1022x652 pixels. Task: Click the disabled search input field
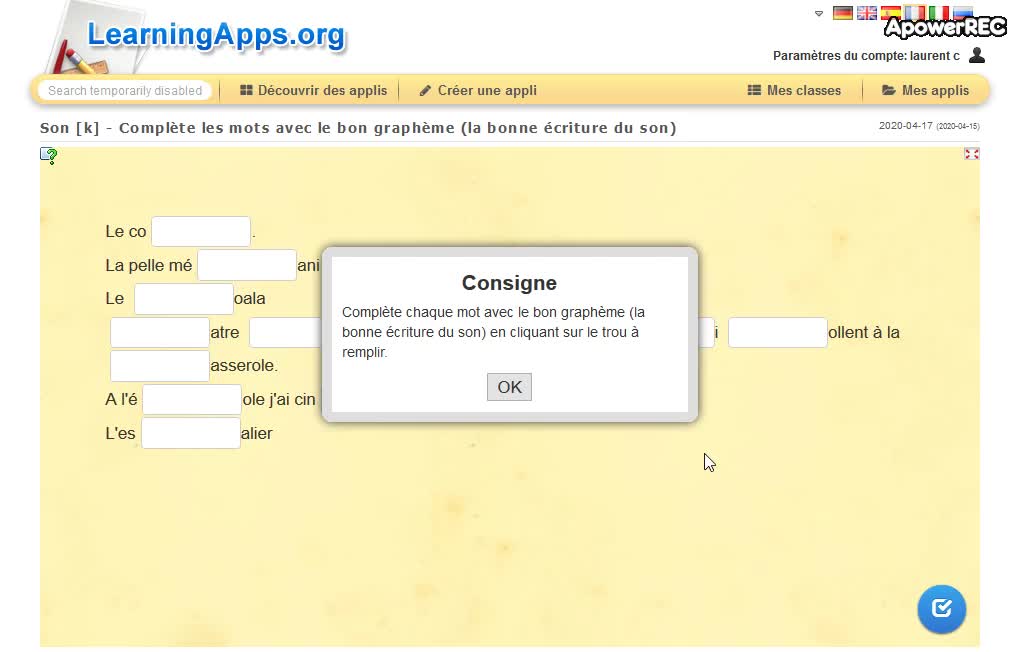125,90
